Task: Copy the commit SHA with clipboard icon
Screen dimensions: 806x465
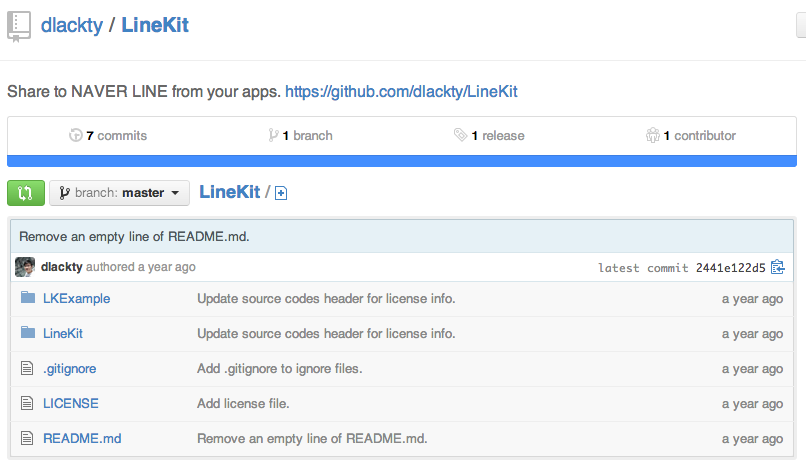Action: (x=778, y=267)
